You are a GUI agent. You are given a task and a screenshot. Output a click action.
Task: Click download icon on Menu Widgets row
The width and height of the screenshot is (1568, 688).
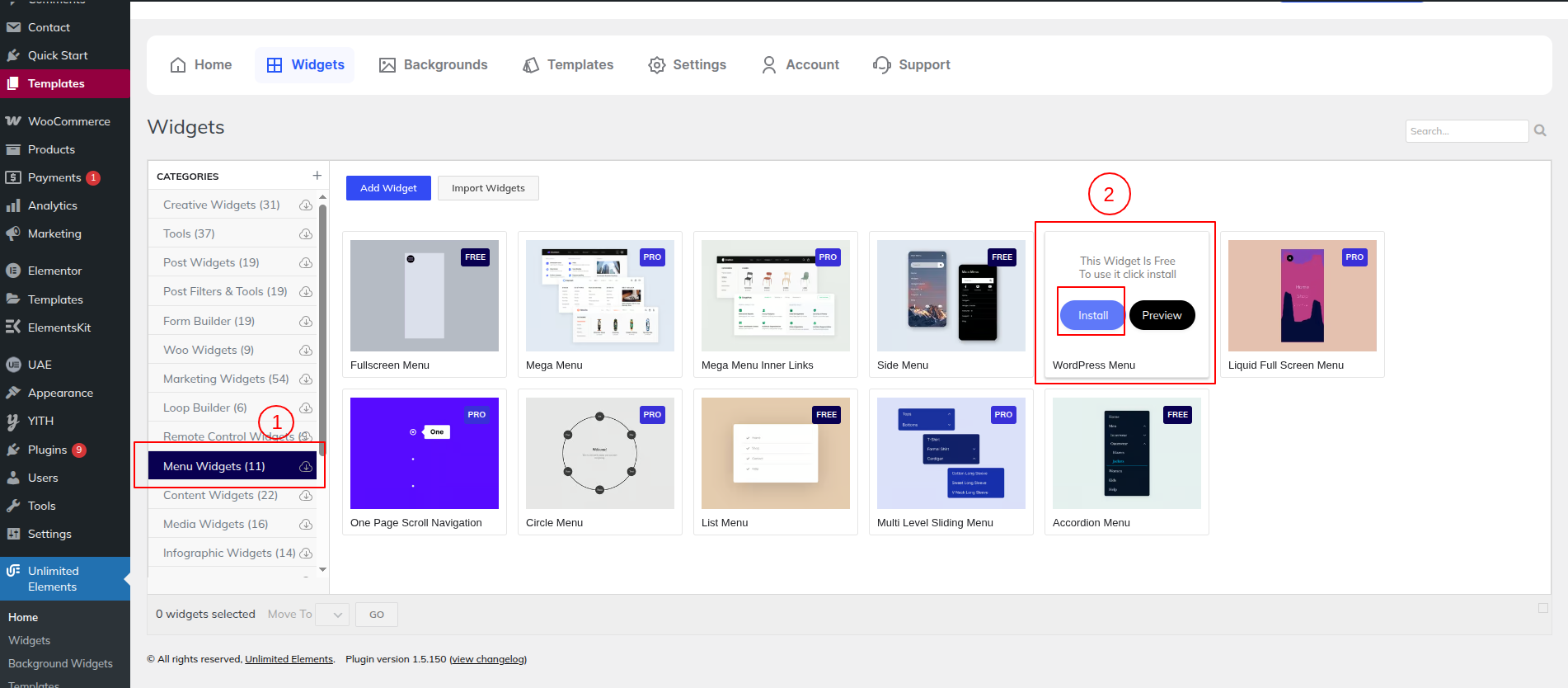[306, 467]
